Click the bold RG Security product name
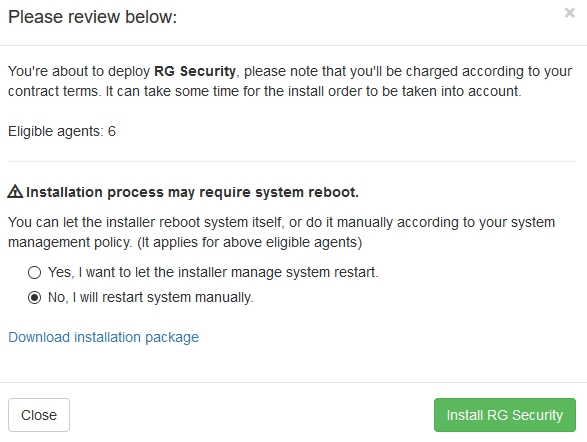This screenshot has height=442, width=587. point(195,71)
